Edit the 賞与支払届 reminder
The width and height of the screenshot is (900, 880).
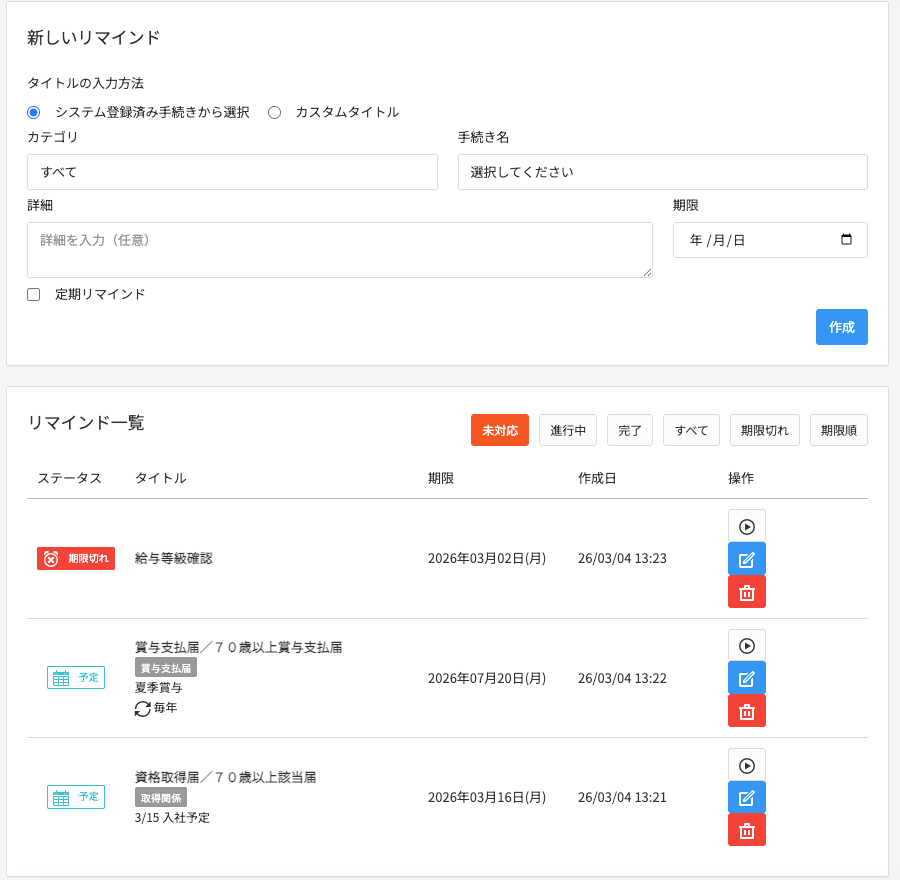point(746,678)
